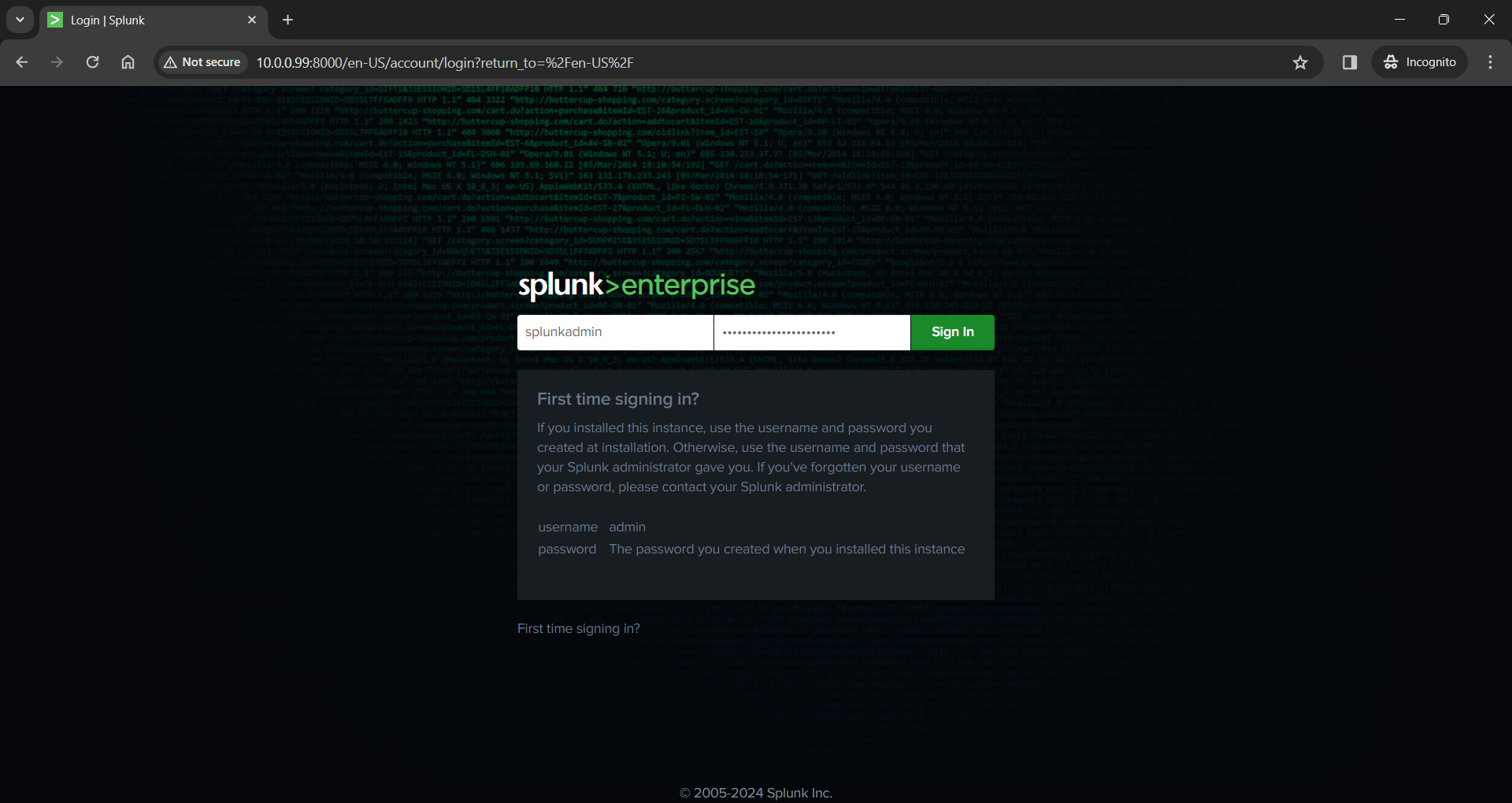Click the browser back arrow
Viewport: 1512px width, 803px height.
tap(22, 62)
